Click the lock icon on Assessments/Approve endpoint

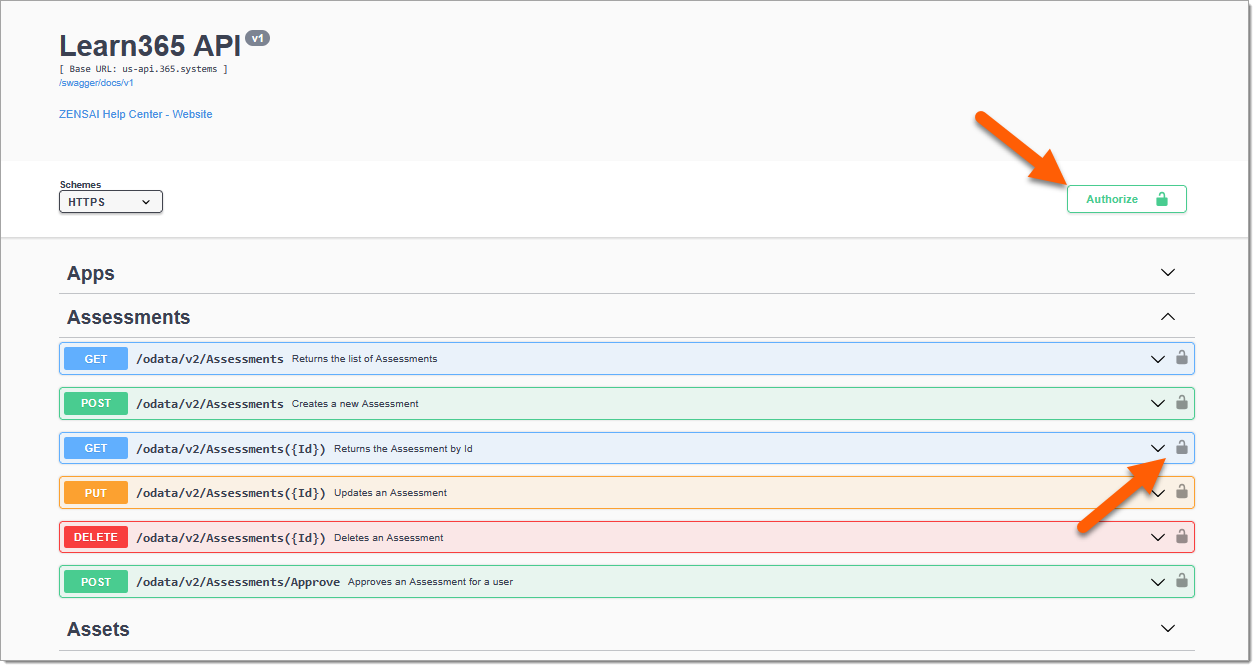1181,581
